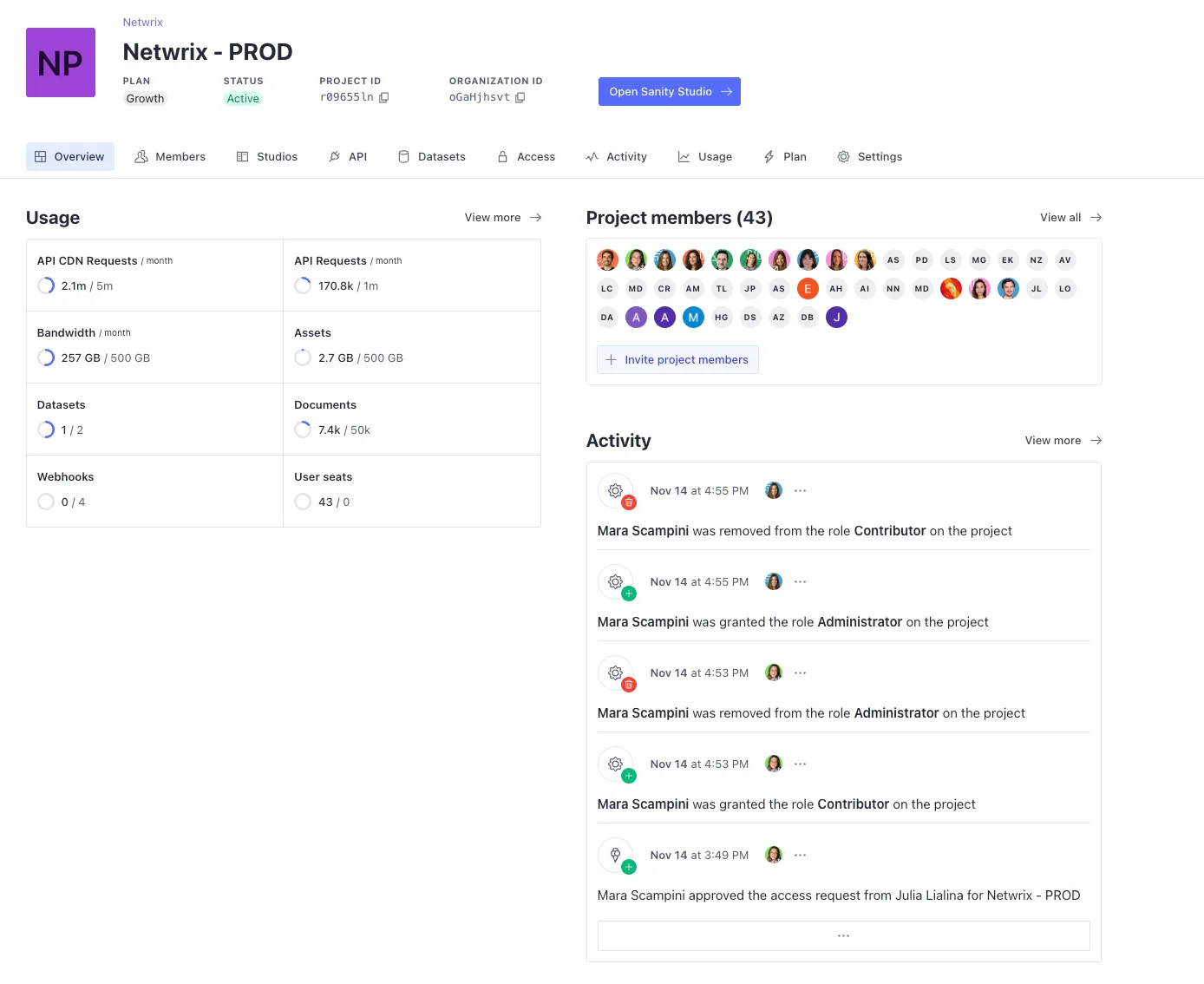The width and height of the screenshot is (1204, 984).
Task: Click the Nov 14 at 3:49 PM timestamp
Action: (x=699, y=856)
